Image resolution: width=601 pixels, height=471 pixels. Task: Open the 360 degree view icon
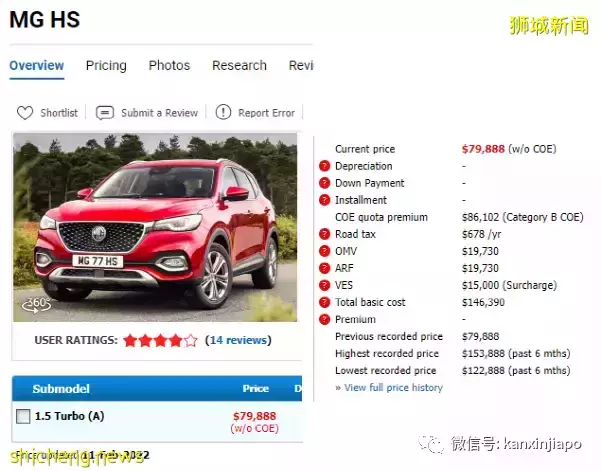tap(36, 304)
